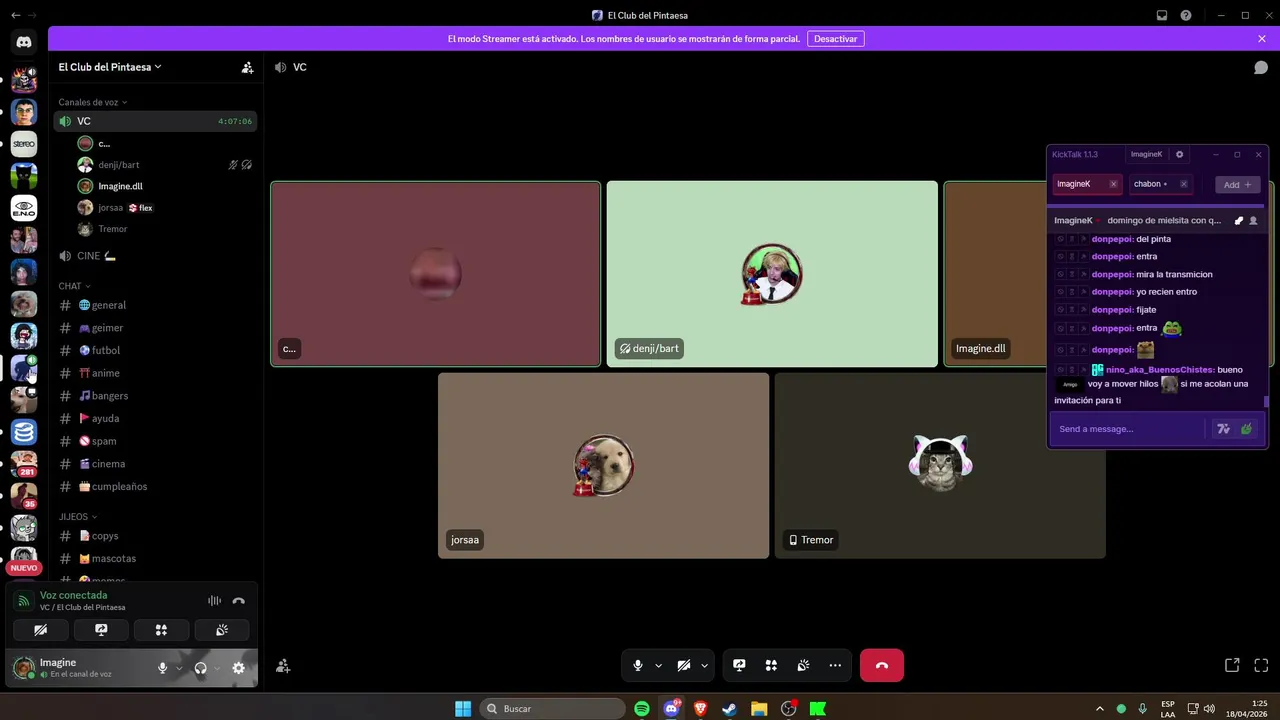Select the ImagineK chat tab in KickTalk
The height and width of the screenshot is (720, 1280).
(x=1087, y=184)
